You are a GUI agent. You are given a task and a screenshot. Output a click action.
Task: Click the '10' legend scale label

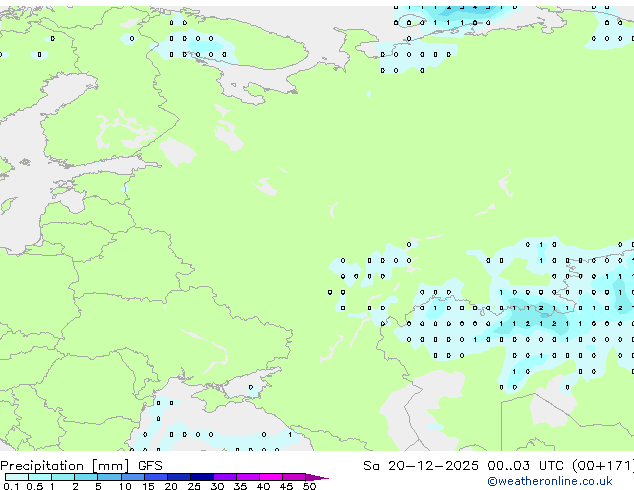click(125, 486)
